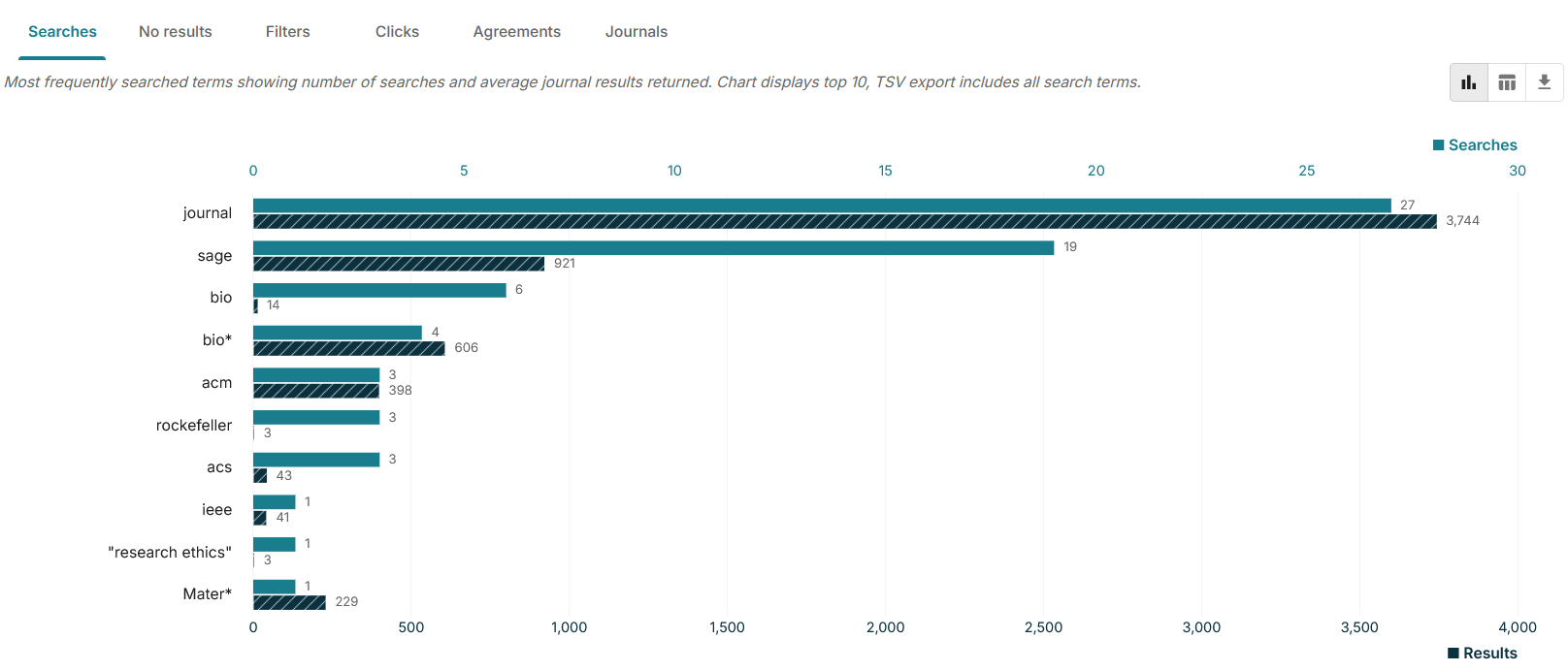Show the Journals tab
Screen dimensions: 1568x671
click(x=636, y=32)
